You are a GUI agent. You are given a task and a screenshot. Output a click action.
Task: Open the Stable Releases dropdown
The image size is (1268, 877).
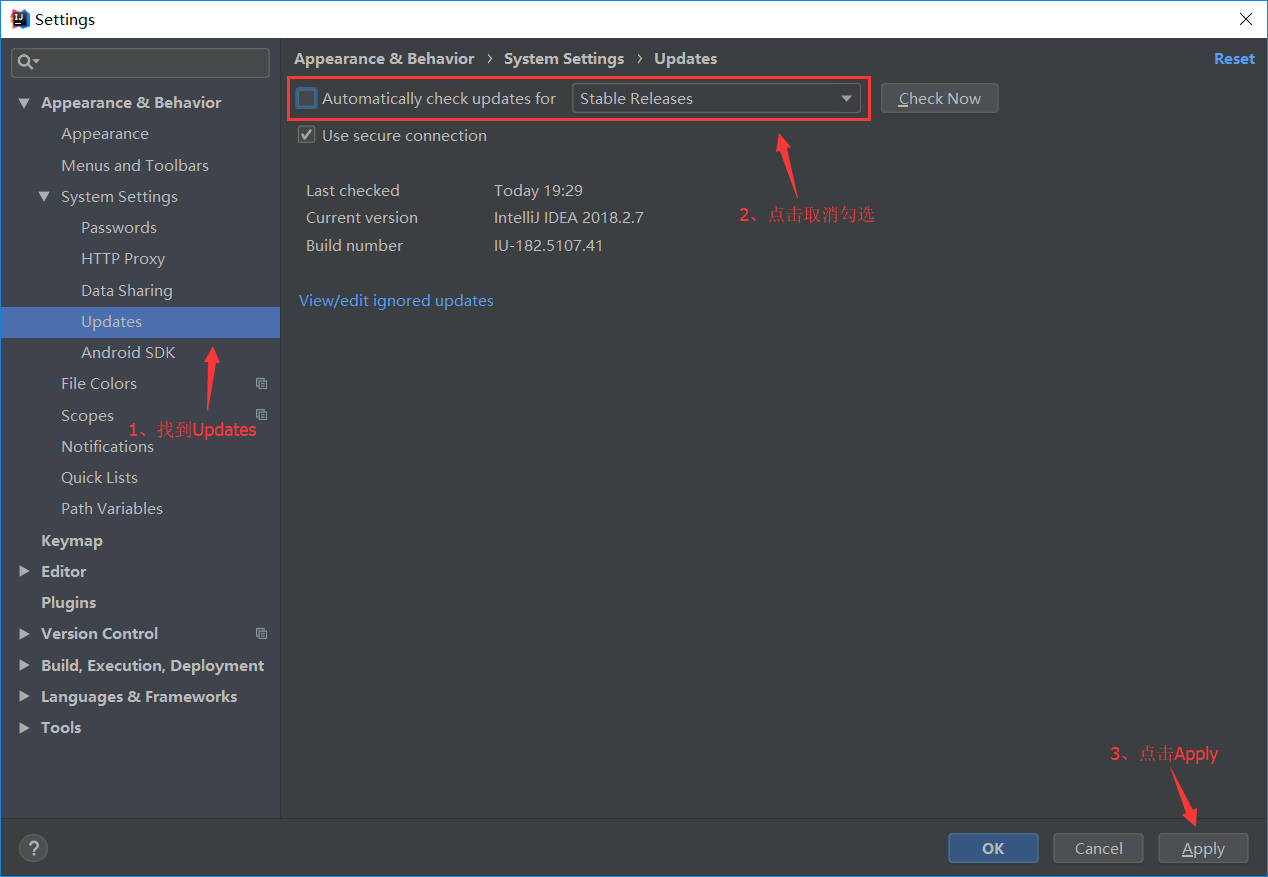coord(846,98)
